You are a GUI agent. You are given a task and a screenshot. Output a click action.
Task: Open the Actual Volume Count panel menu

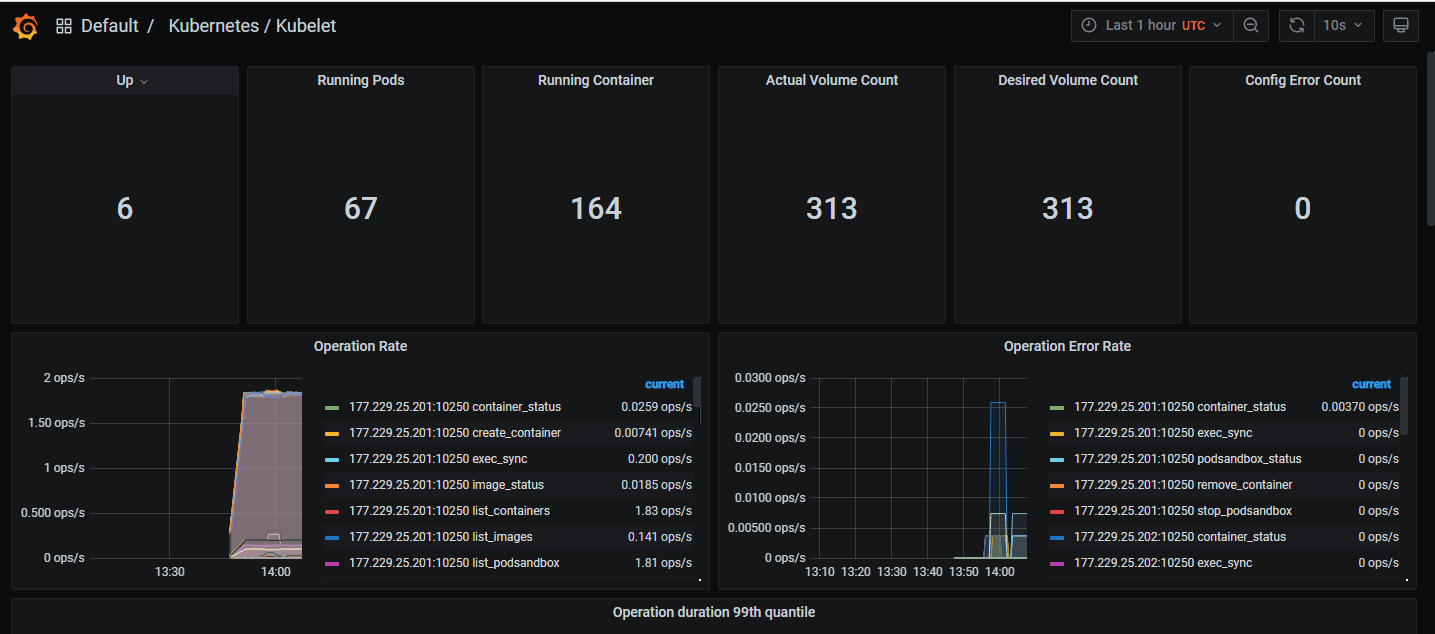[x=832, y=80]
